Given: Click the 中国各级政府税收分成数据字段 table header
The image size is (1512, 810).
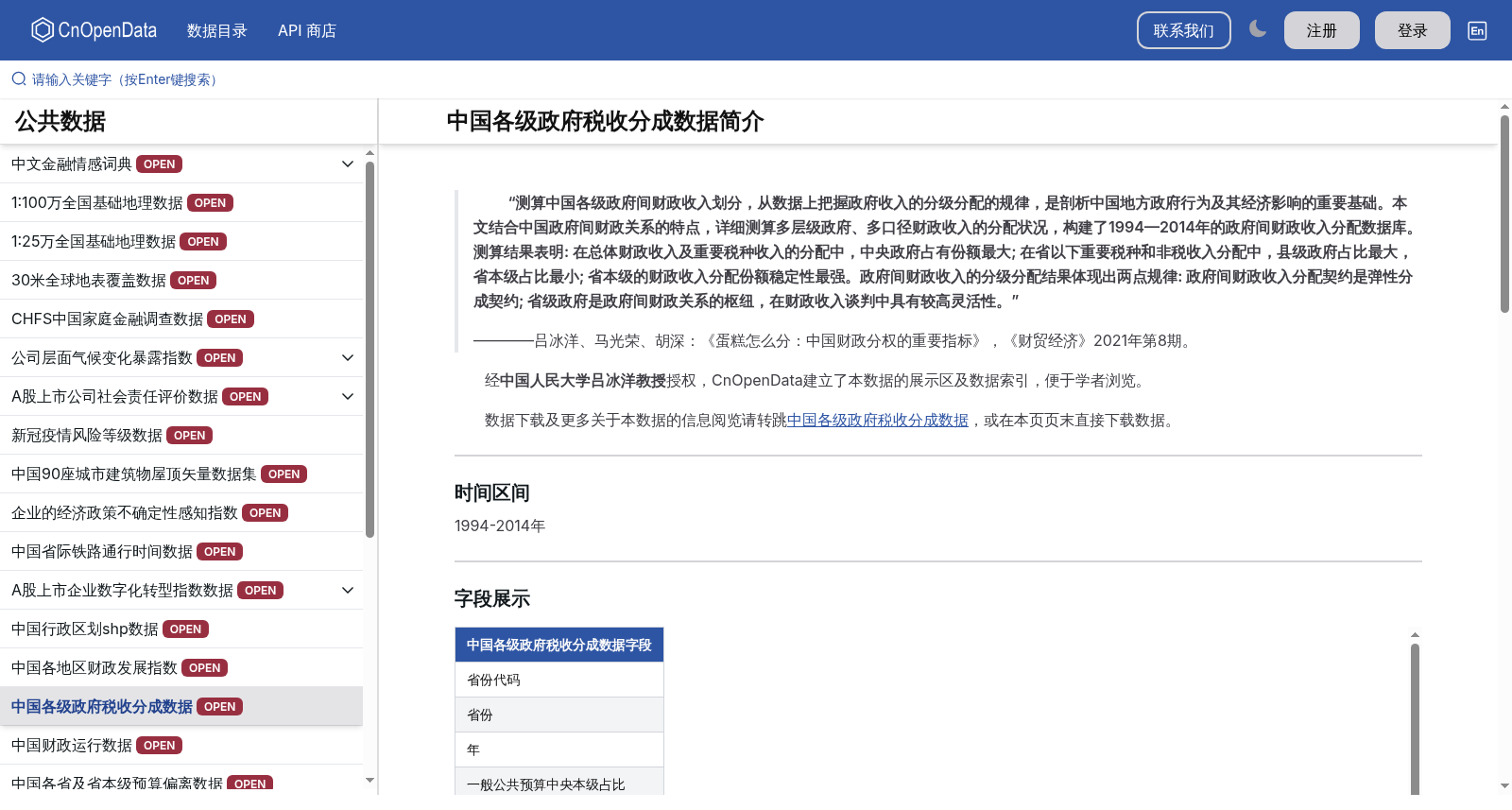Looking at the screenshot, I should tap(559, 645).
